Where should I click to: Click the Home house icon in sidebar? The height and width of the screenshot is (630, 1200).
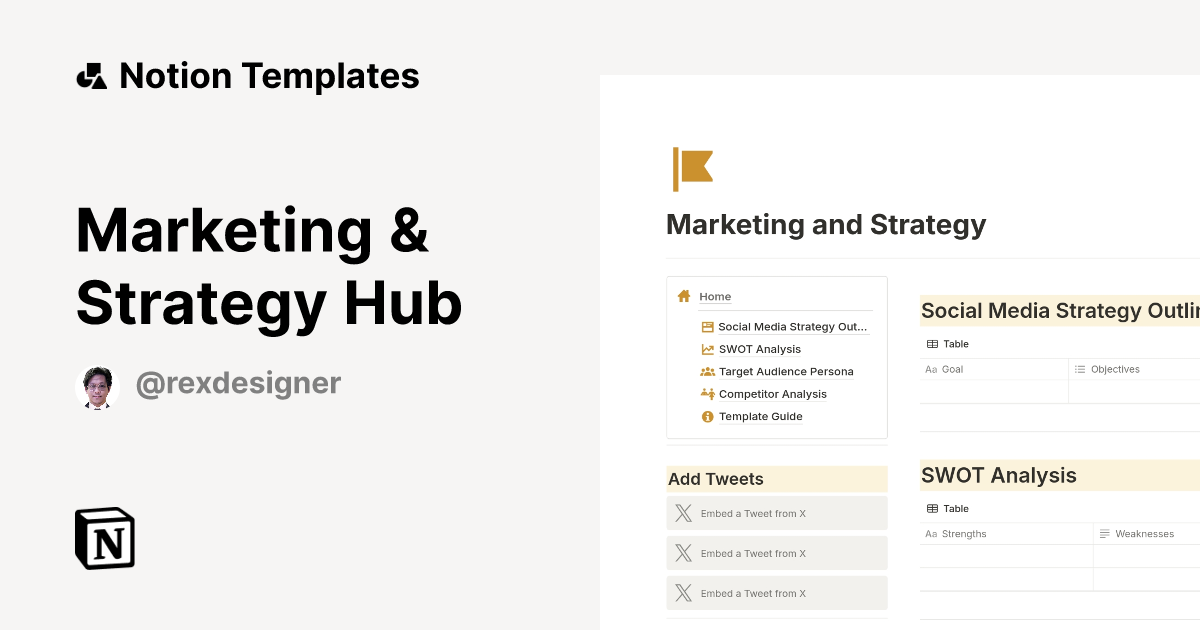(684, 296)
